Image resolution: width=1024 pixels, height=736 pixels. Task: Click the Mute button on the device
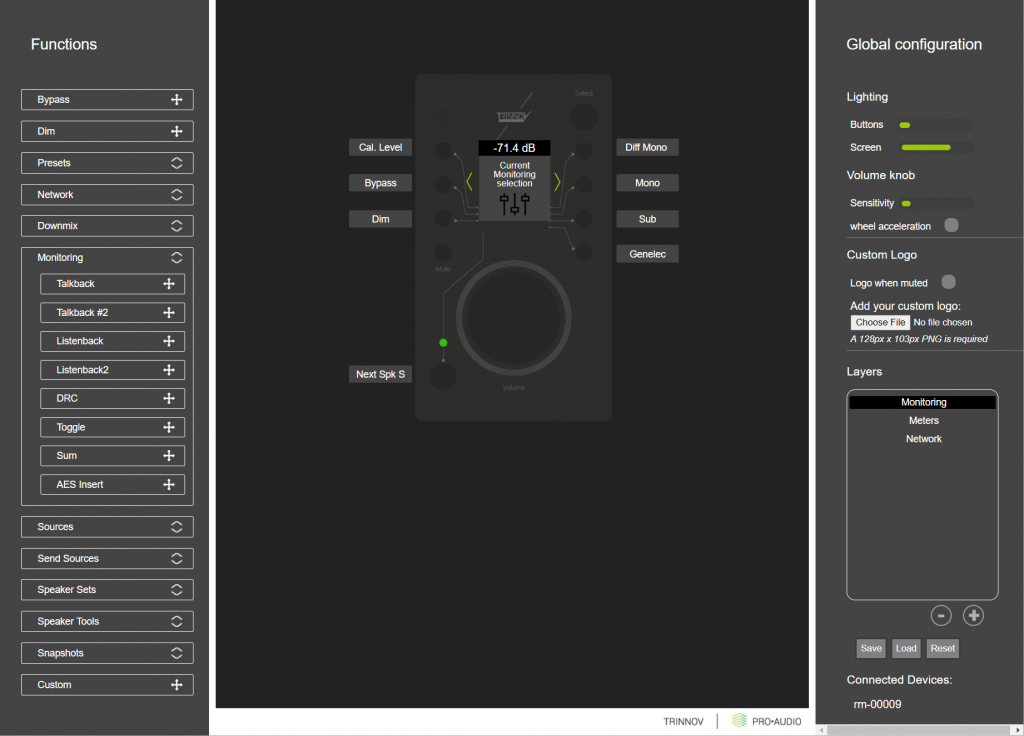tap(443, 252)
